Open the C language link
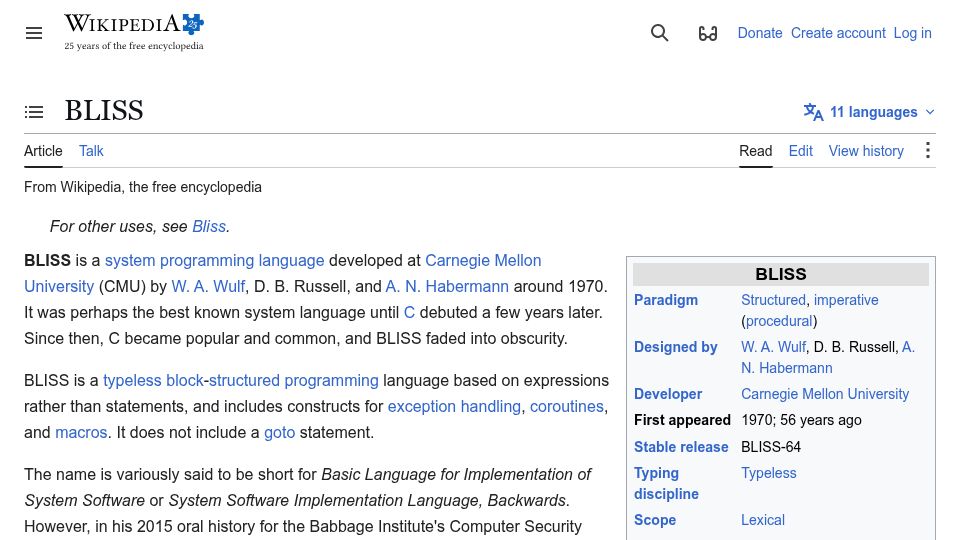 pos(409,313)
